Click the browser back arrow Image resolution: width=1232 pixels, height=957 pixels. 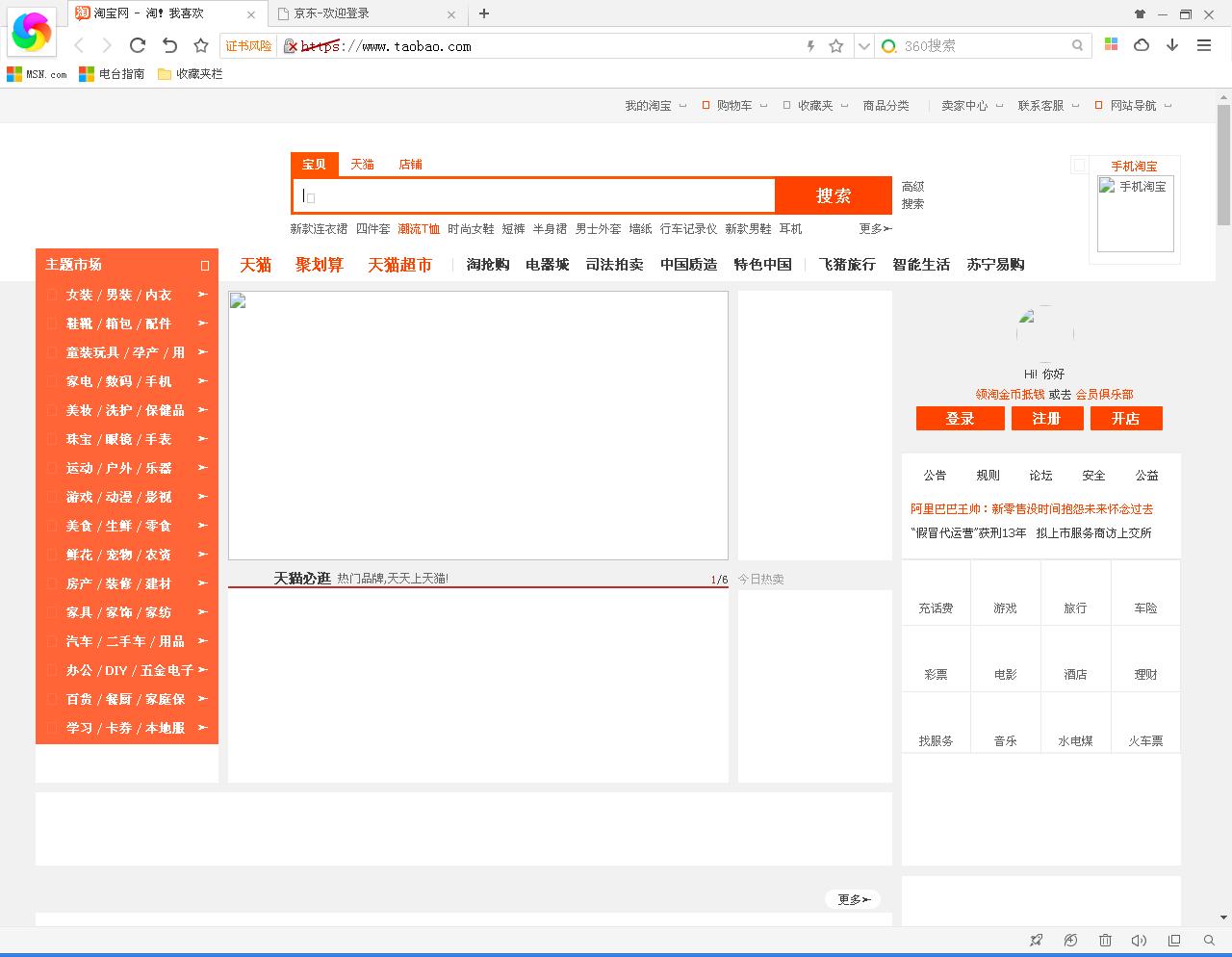[80, 45]
